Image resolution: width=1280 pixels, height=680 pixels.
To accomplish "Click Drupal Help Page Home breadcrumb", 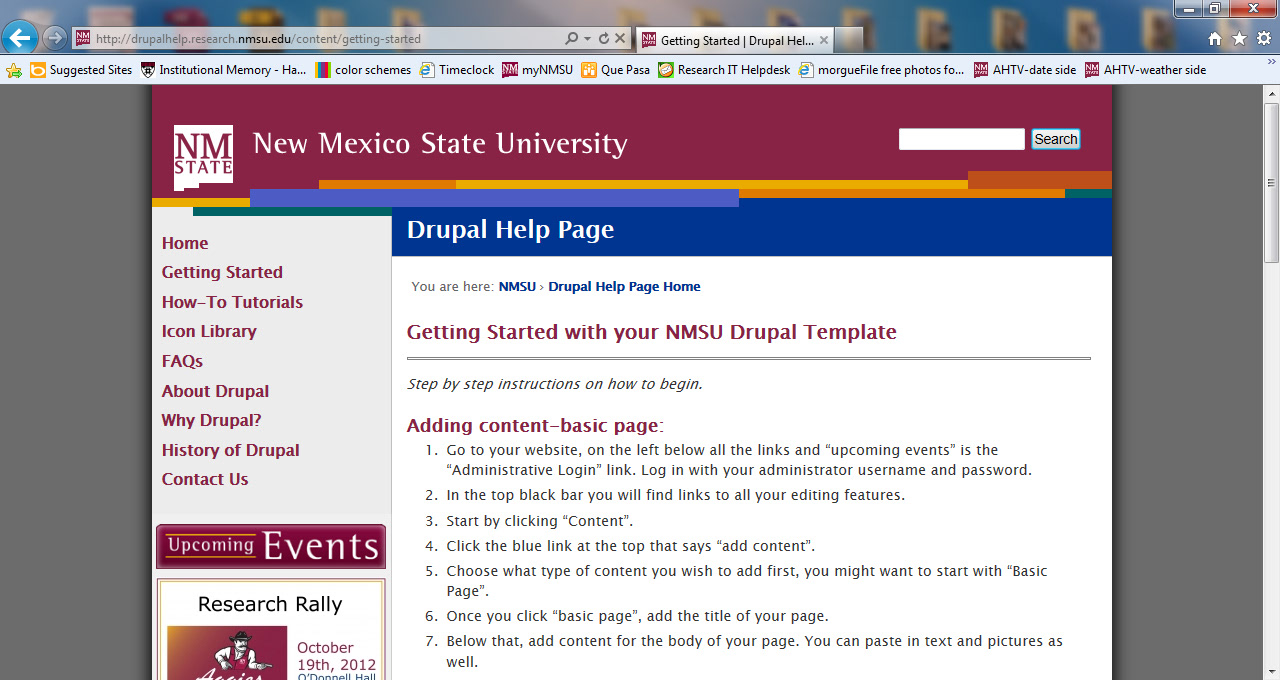I will point(624,286).
